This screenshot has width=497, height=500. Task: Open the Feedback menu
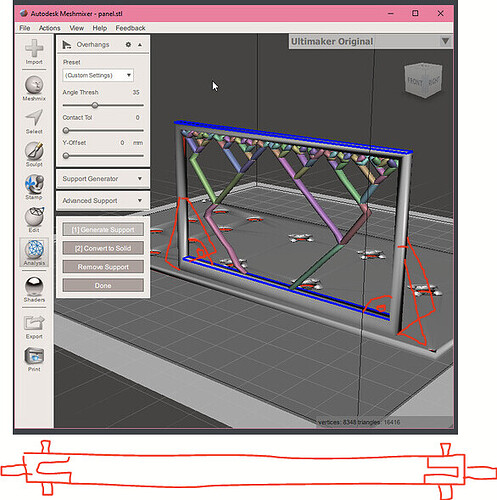pyautogui.click(x=130, y=28)
